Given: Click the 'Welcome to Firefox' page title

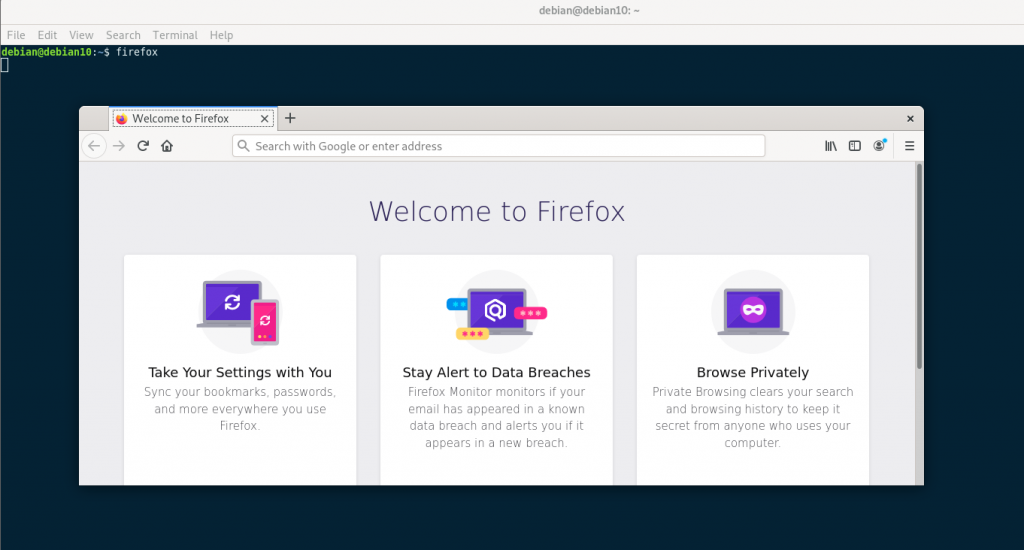Looking at the screenshot, I should coord(497,211).
